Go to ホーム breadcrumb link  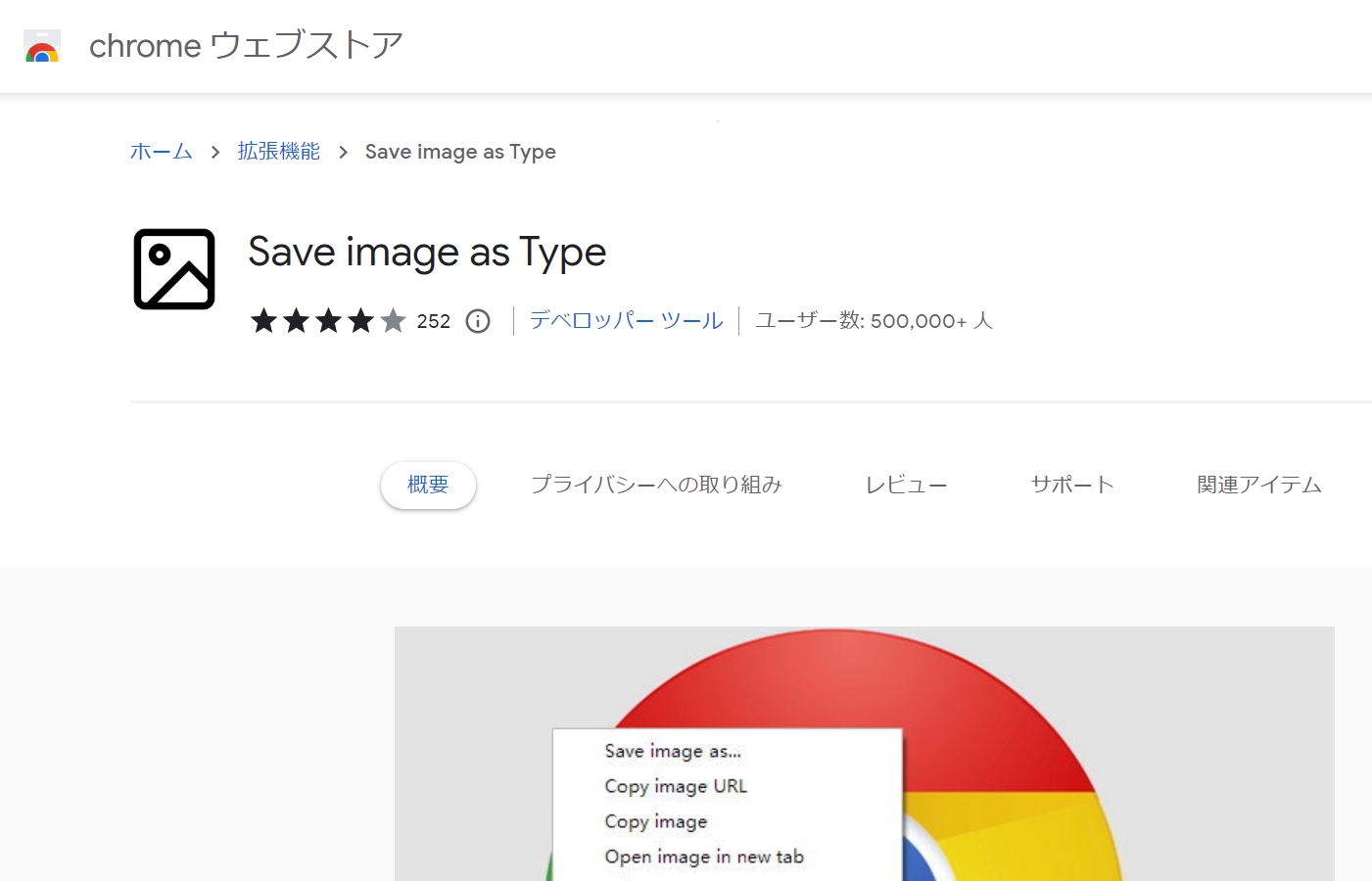(162, 152)
